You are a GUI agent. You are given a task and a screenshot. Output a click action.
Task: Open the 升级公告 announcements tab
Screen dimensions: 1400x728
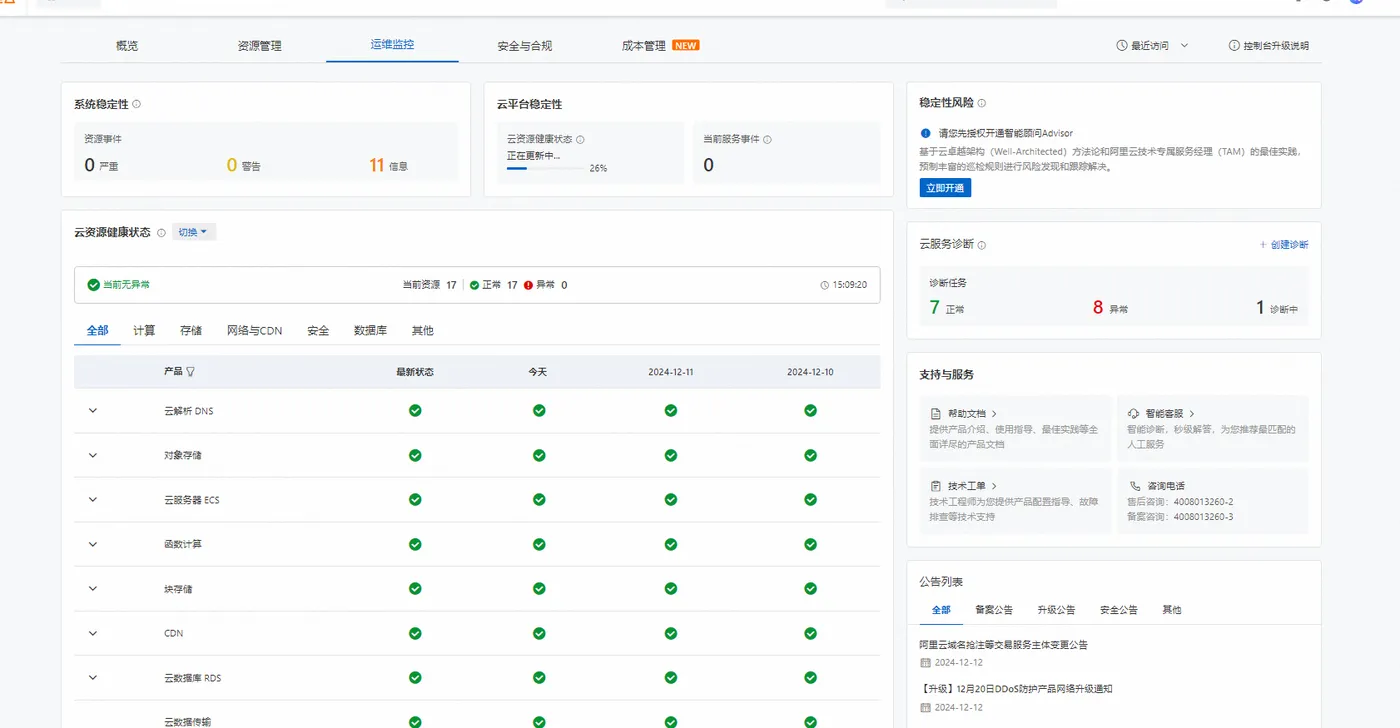click(1056, 610)
